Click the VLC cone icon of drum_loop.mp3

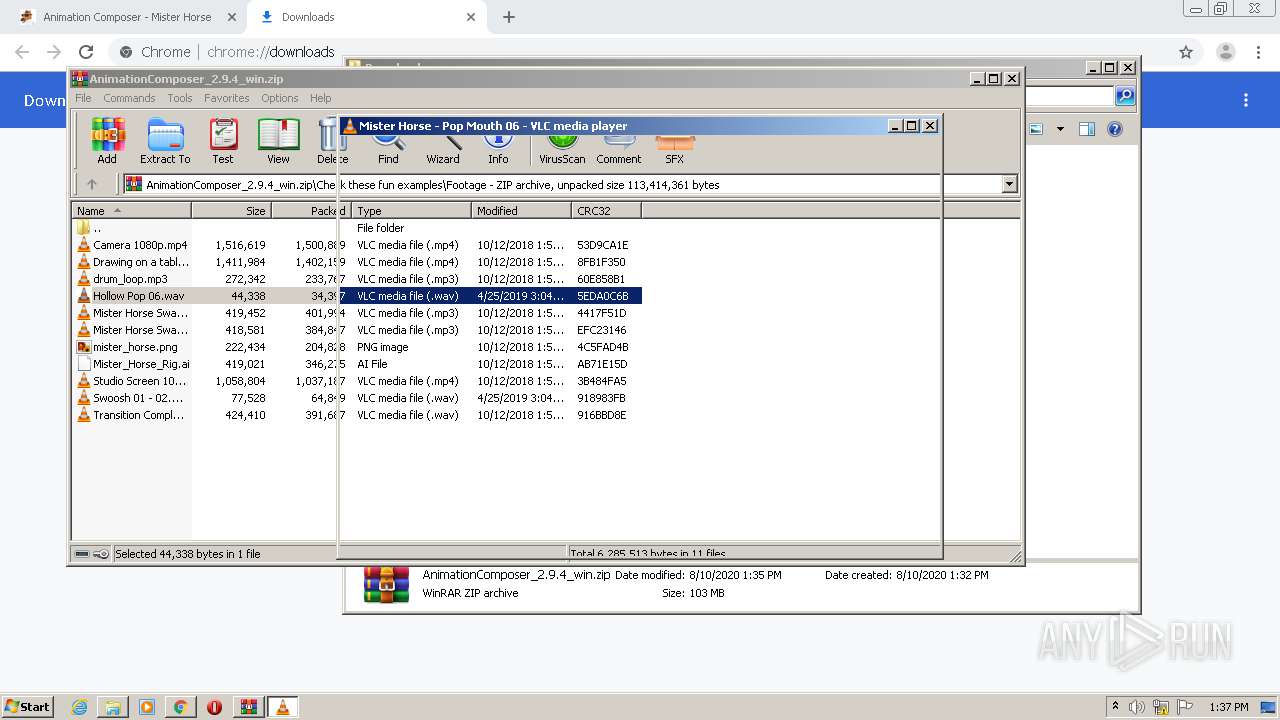click(x=84, y=279)
